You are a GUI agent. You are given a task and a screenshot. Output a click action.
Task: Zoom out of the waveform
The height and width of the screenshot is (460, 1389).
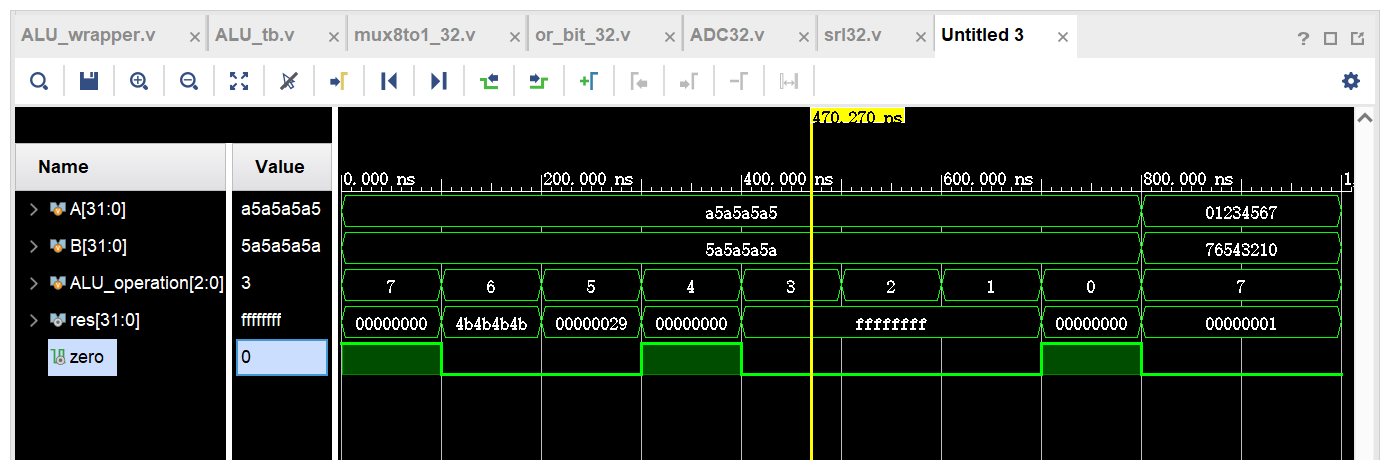pyautogui.click(x=188, y=81)
